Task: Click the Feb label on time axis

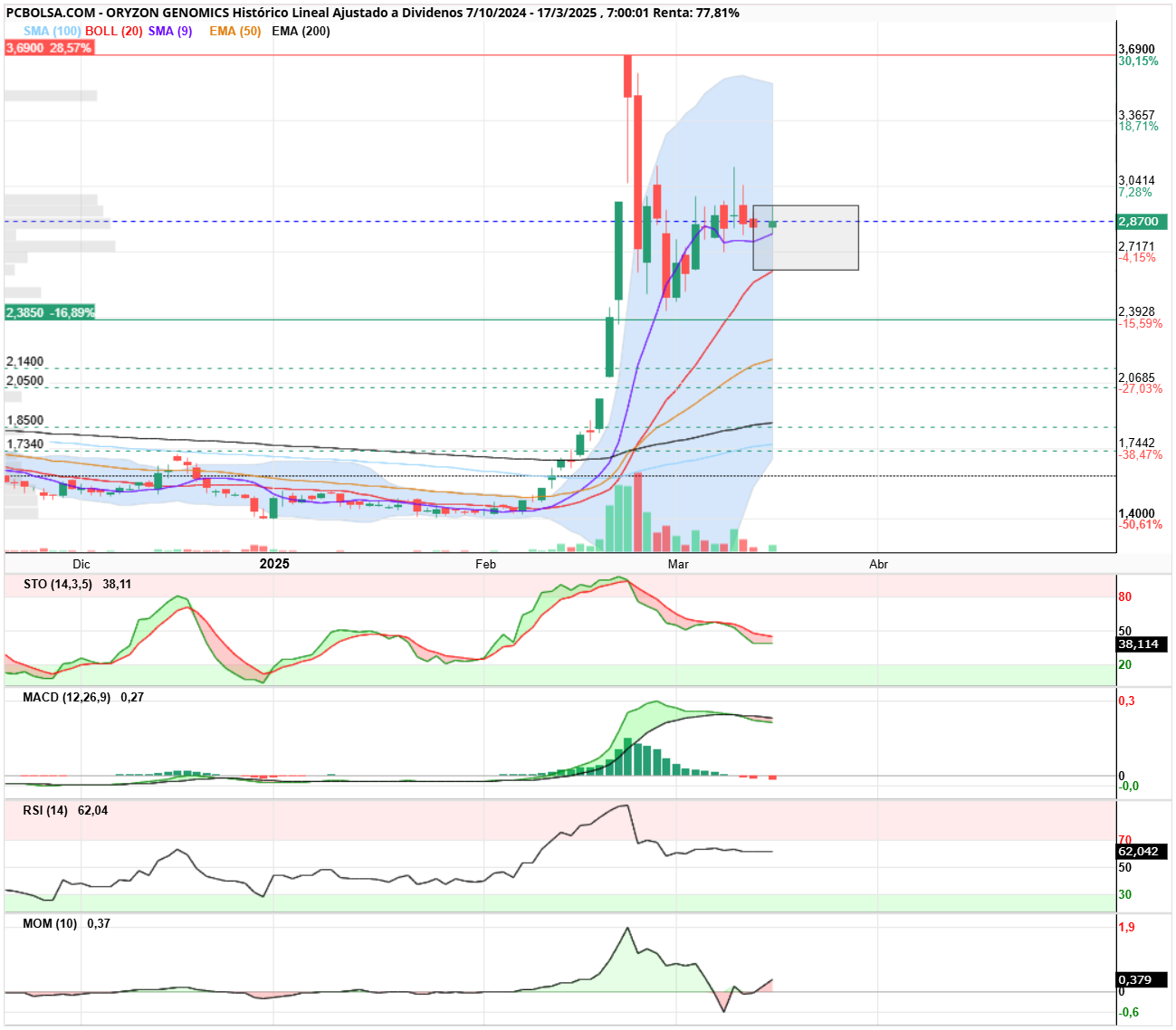Action: (485, 564)
